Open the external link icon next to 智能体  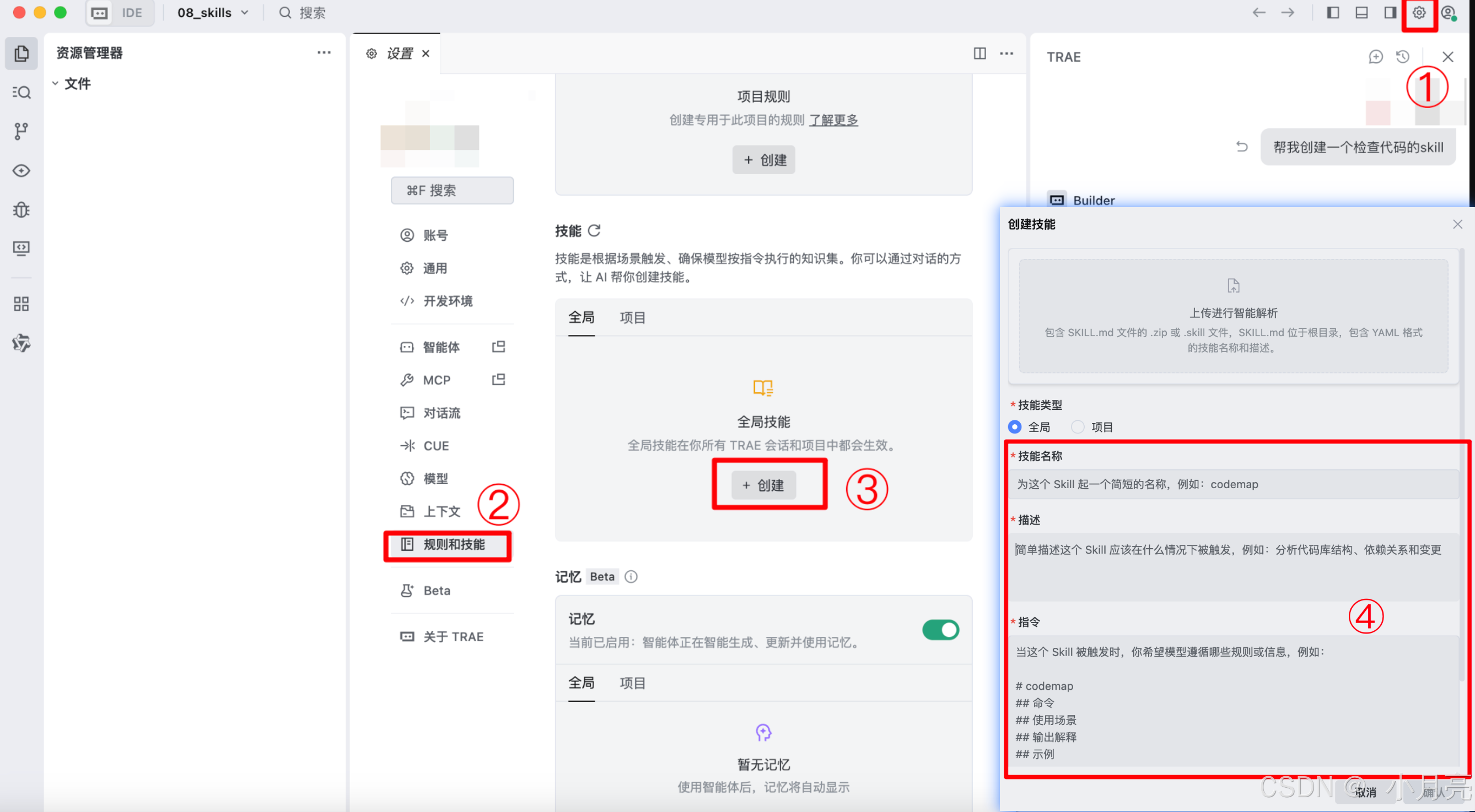(x=499, y=347)
